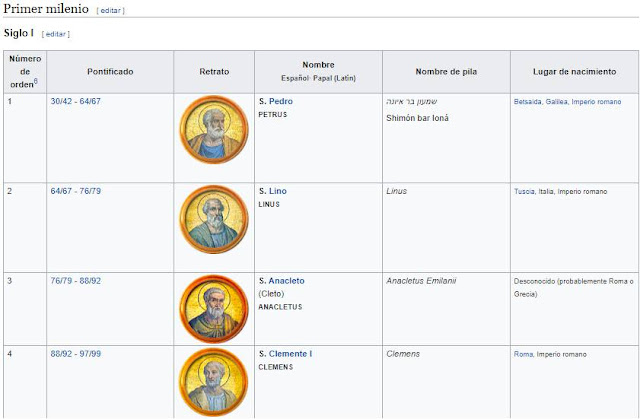Click the Lugar de nacimiento column header
The height and width of the screenshot is (419, 640).
(574, 72)
